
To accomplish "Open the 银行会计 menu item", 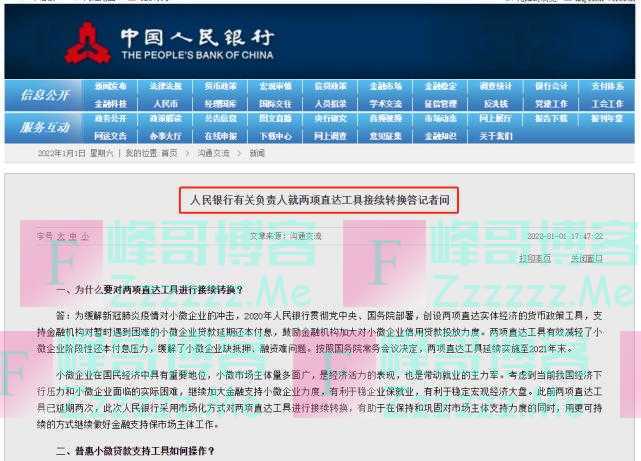I will [x=551, y=86].
